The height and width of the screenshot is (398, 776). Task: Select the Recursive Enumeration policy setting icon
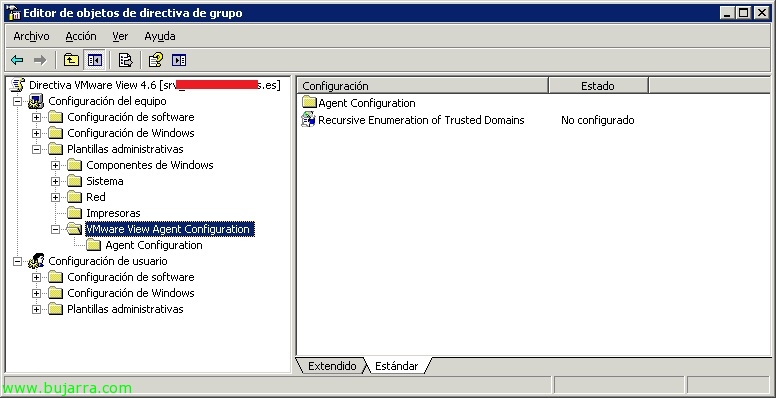[308, 120]
